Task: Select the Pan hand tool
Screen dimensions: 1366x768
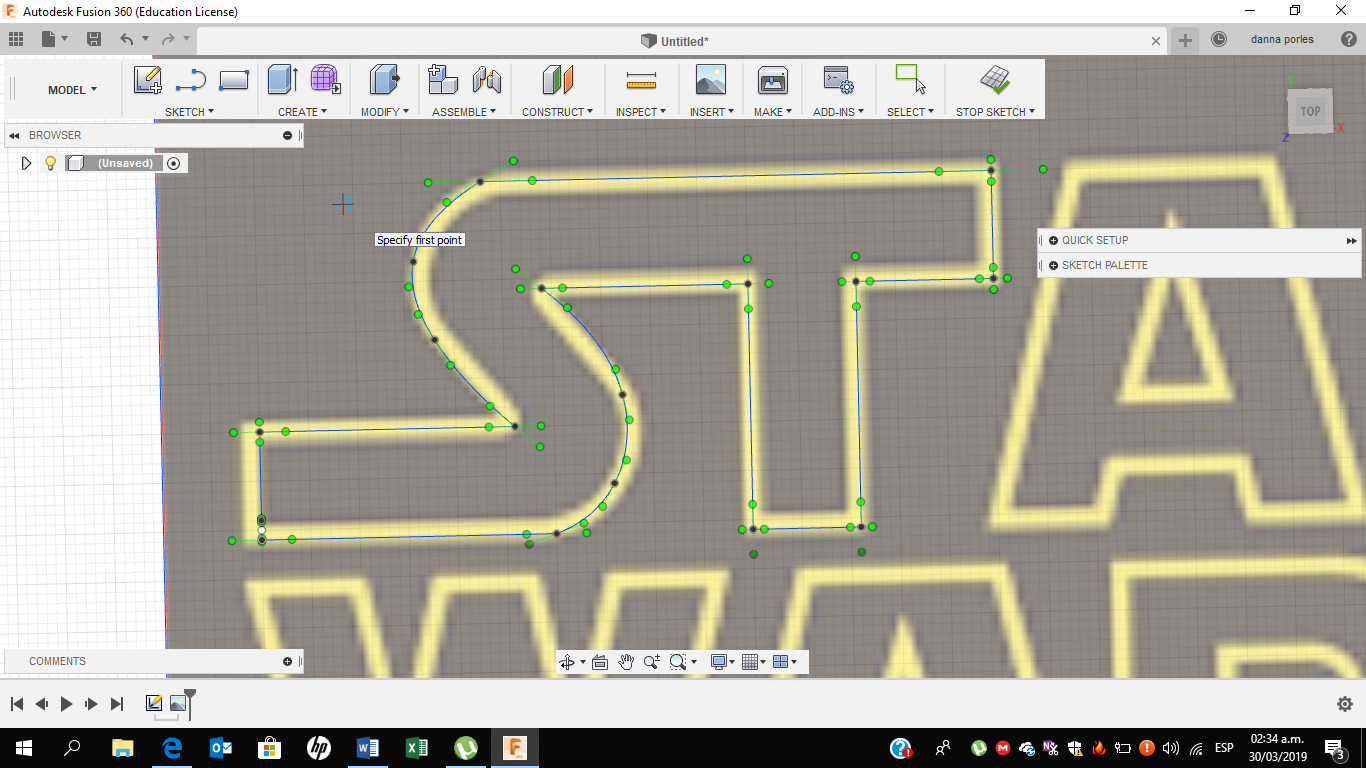Action: tap(626, 661)
